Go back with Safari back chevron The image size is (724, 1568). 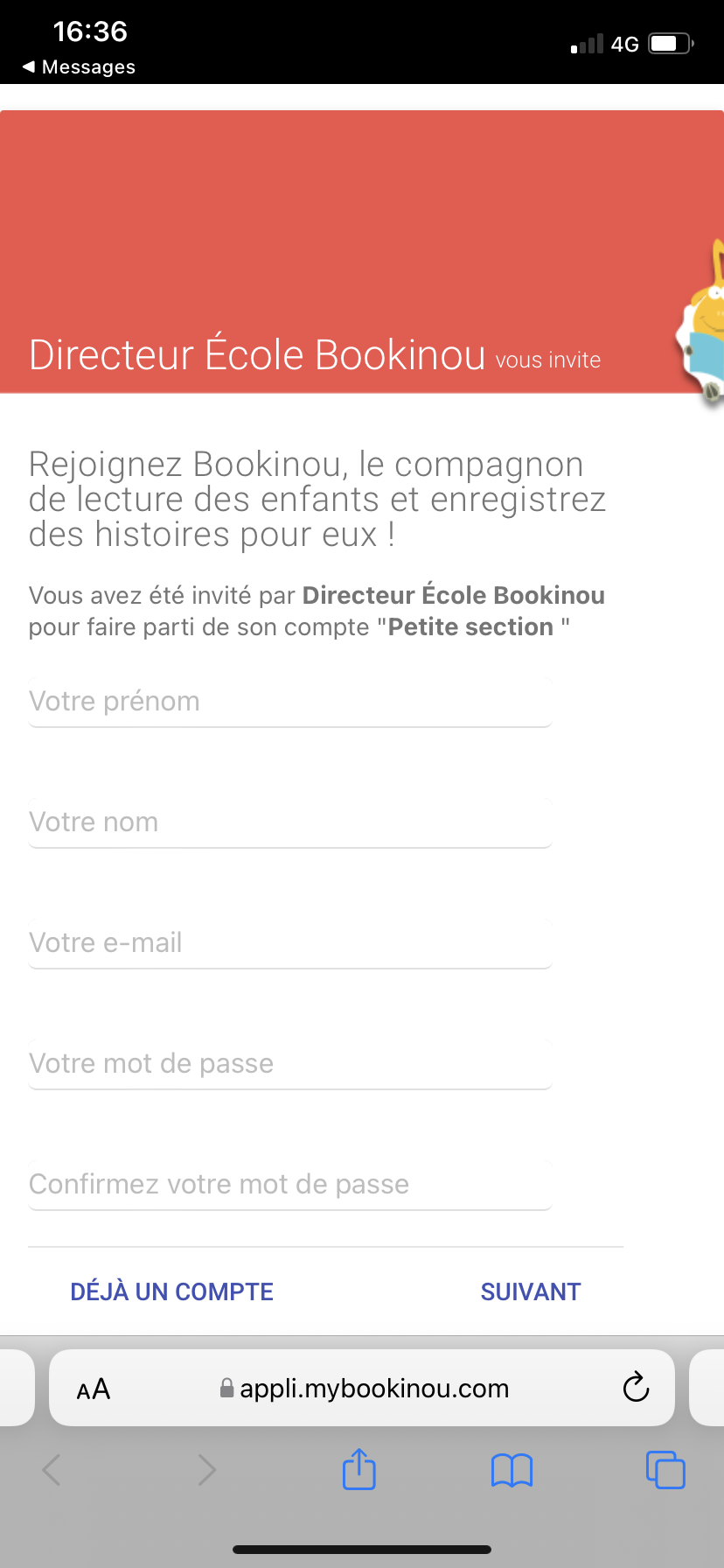click(x=52, y=1470)
